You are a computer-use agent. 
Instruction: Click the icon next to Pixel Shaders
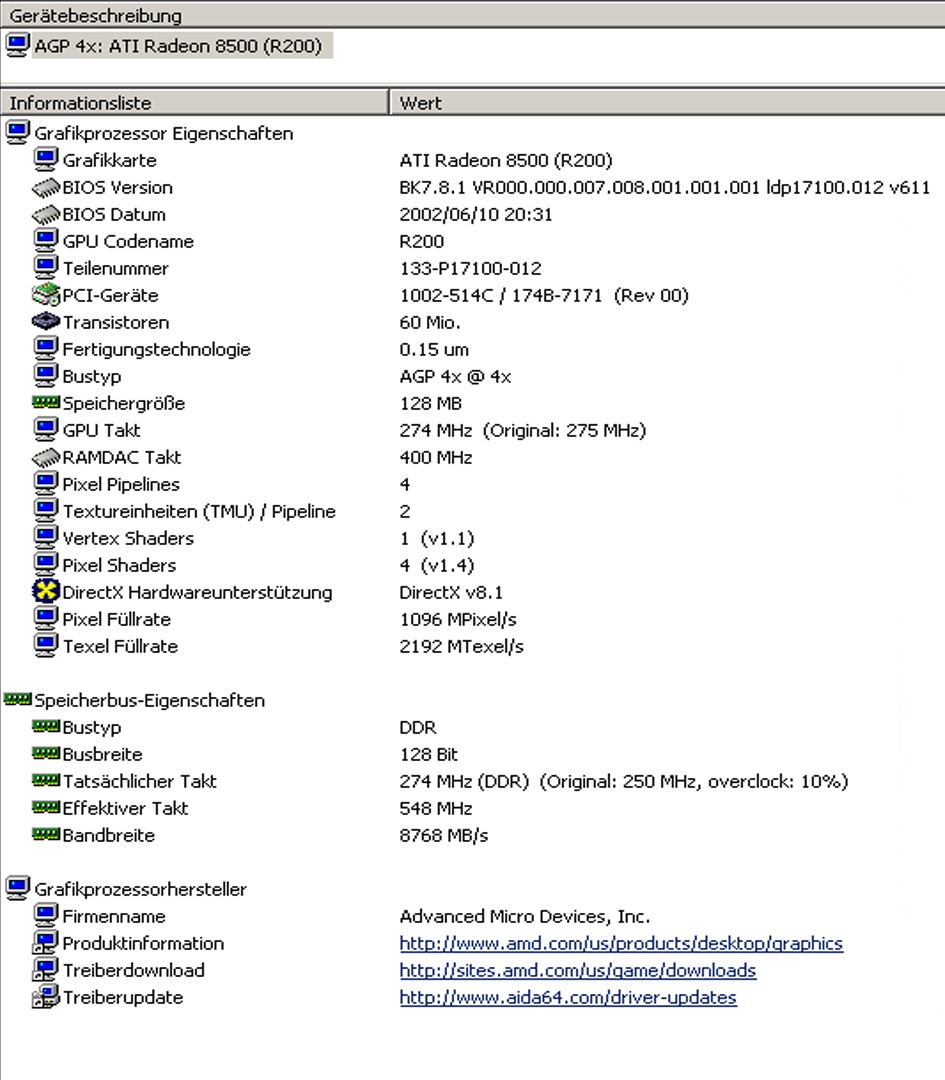click(45, 565)
